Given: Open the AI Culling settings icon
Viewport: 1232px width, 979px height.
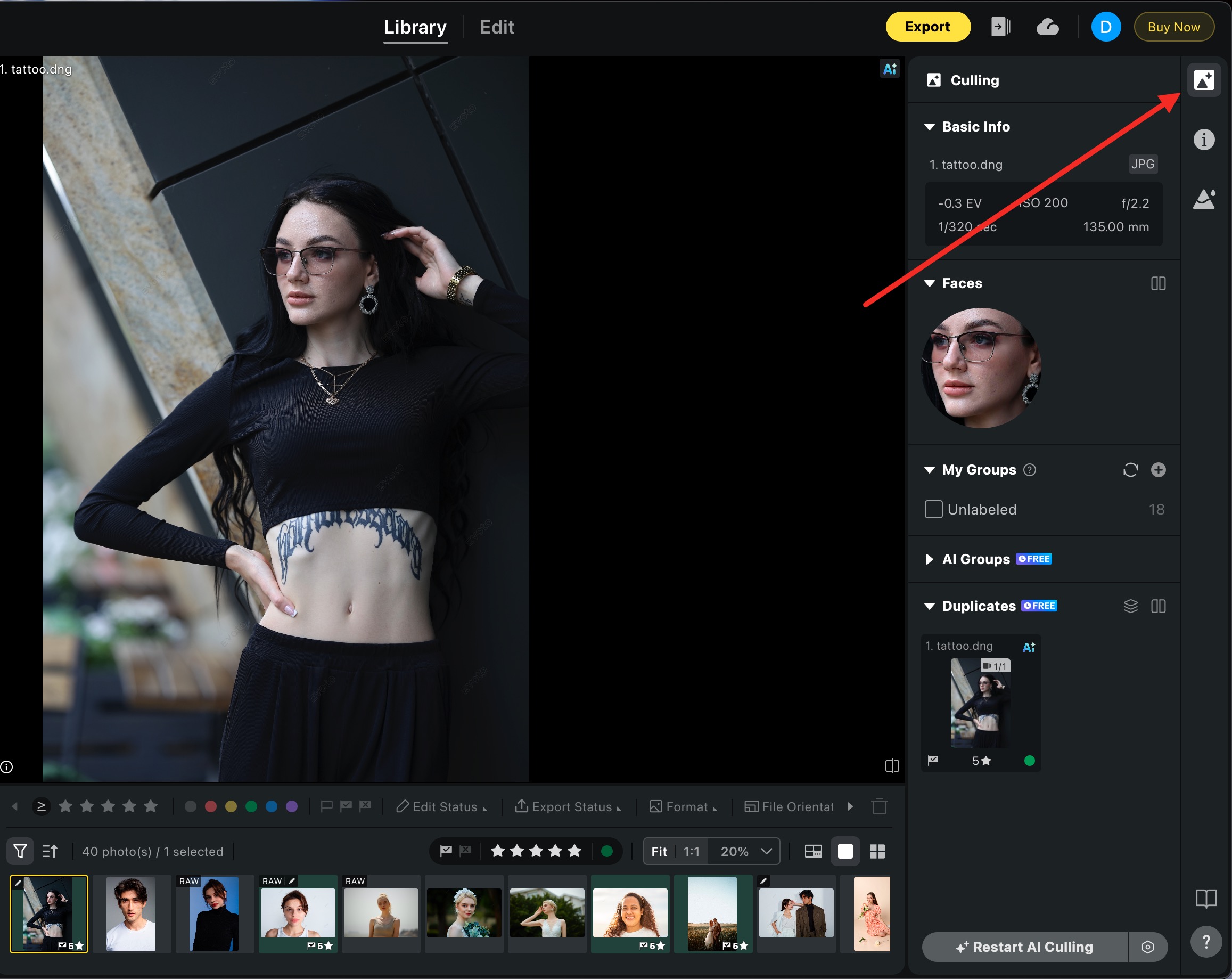Looking at the screenshot, I should coord(1147,947).
